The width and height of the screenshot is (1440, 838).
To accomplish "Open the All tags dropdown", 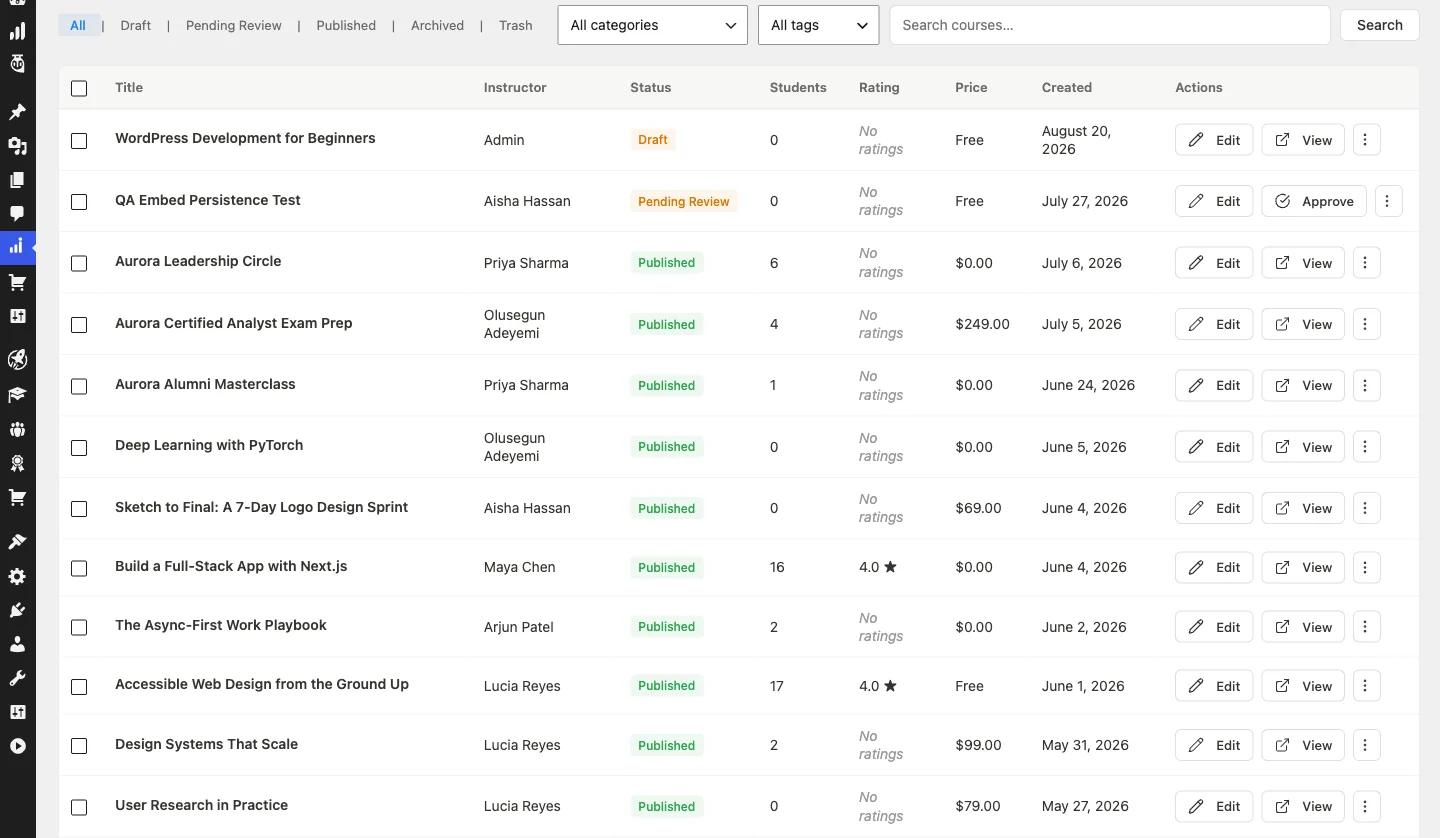I will 818,25.
